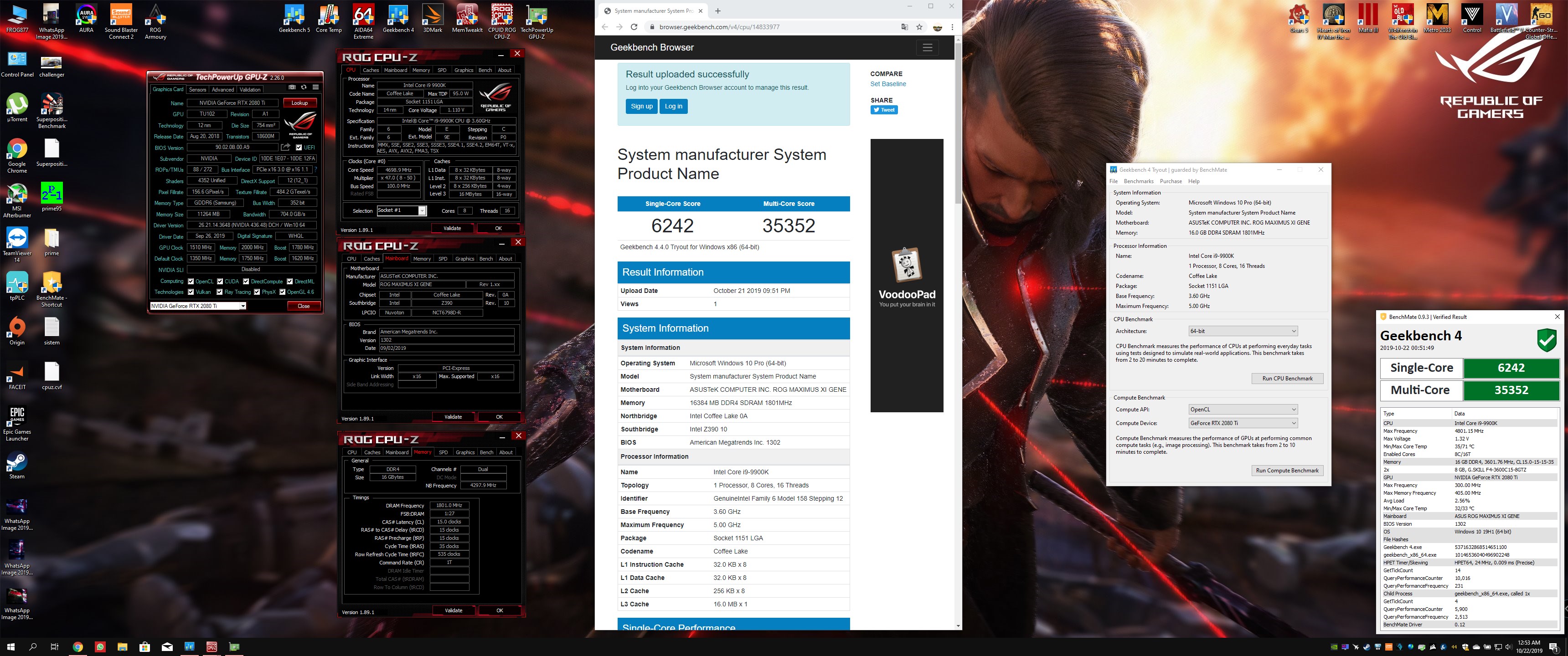Click the Set Baseline link
Image resolution: width=1568 pixels, height=656 pixels.
(888, 84)
